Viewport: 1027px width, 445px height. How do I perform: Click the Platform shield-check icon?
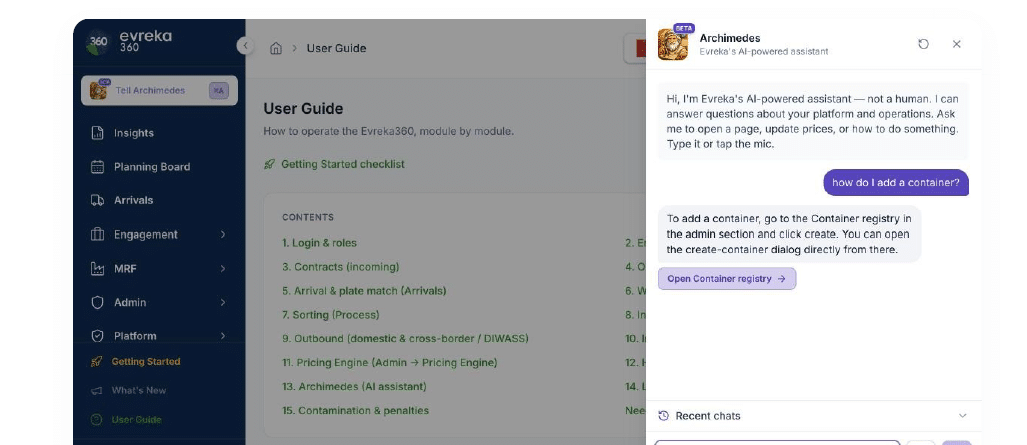point(98,336)
